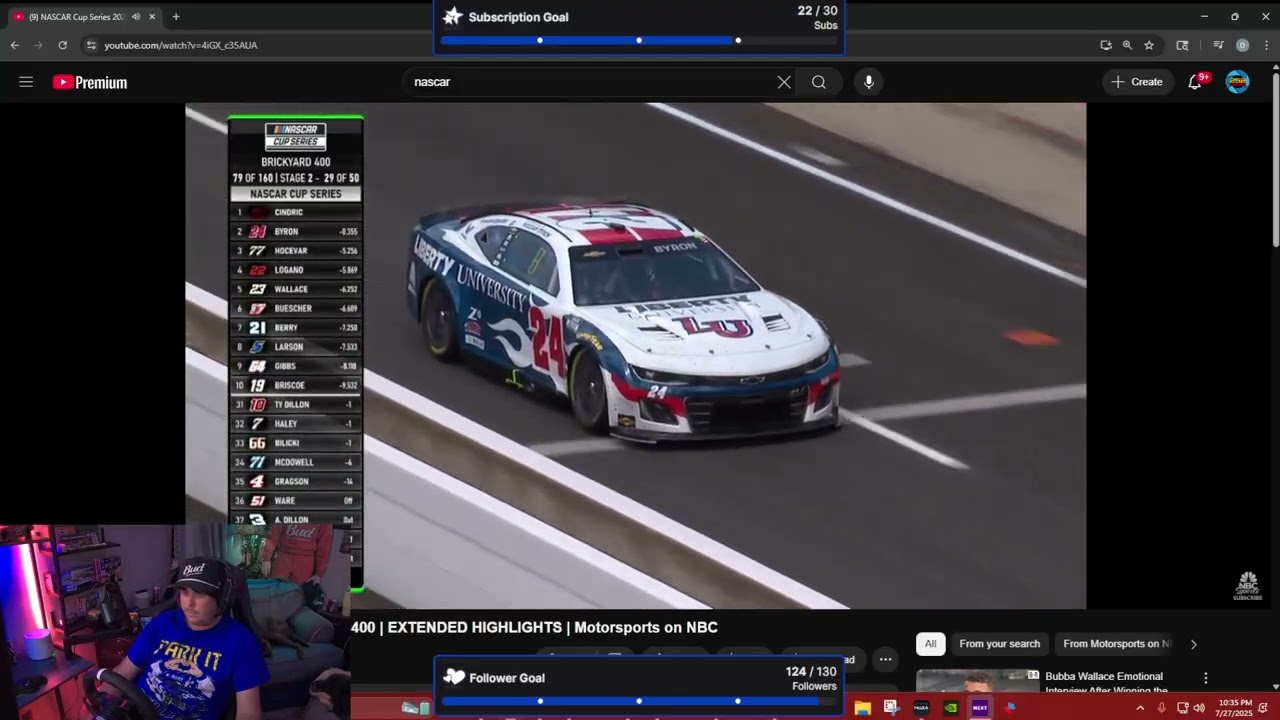Click the Bubba Wallace video thumbnail
1280x720 pixels.
pyautogui.click(x=977, y=681)
